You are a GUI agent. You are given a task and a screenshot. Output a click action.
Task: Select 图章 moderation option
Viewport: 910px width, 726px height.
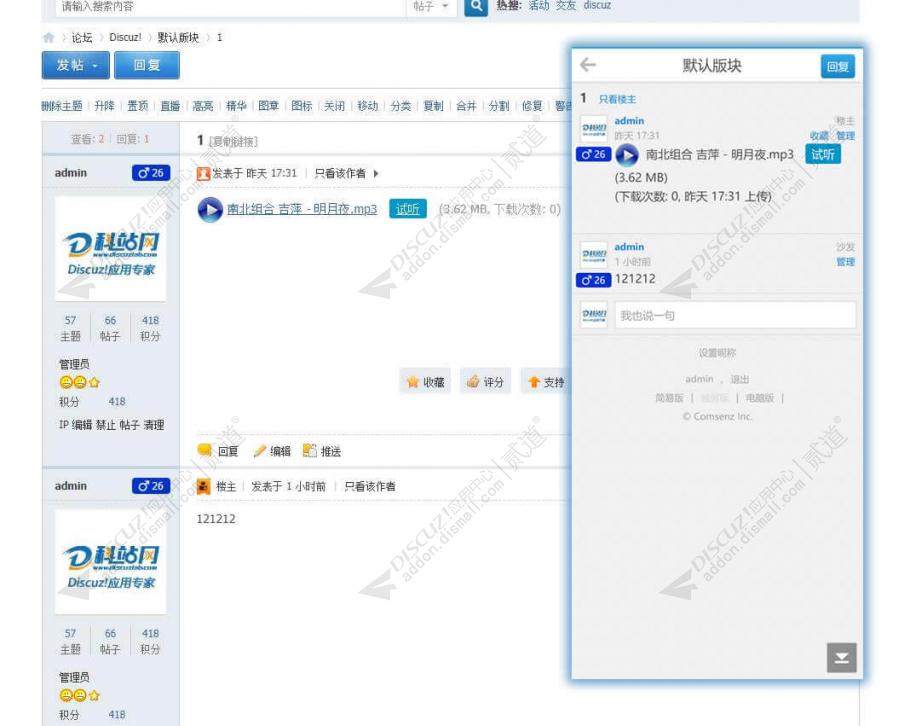269,106
